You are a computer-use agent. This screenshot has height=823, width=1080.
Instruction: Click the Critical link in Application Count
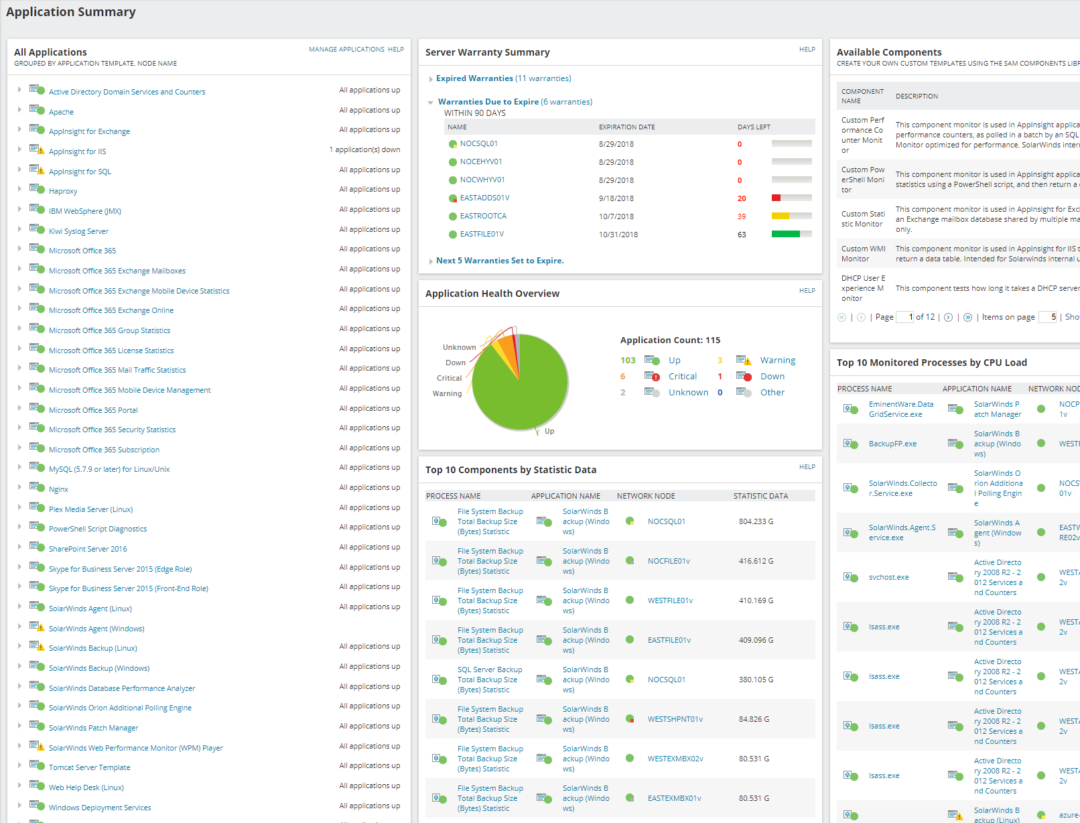coord(683,376)
